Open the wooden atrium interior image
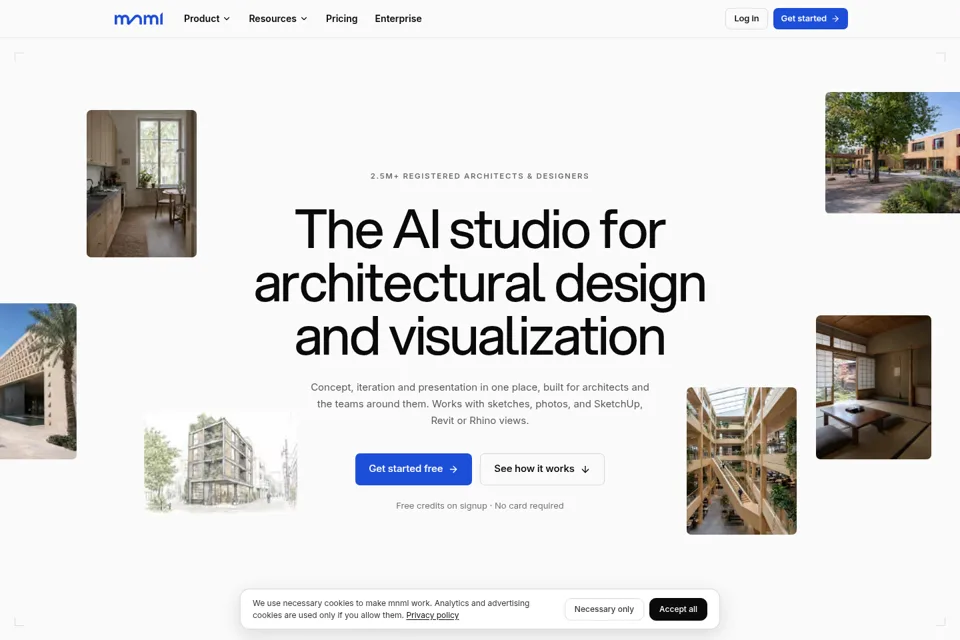Viewport: 960px width, 640px height. click(x=741, y=461)
